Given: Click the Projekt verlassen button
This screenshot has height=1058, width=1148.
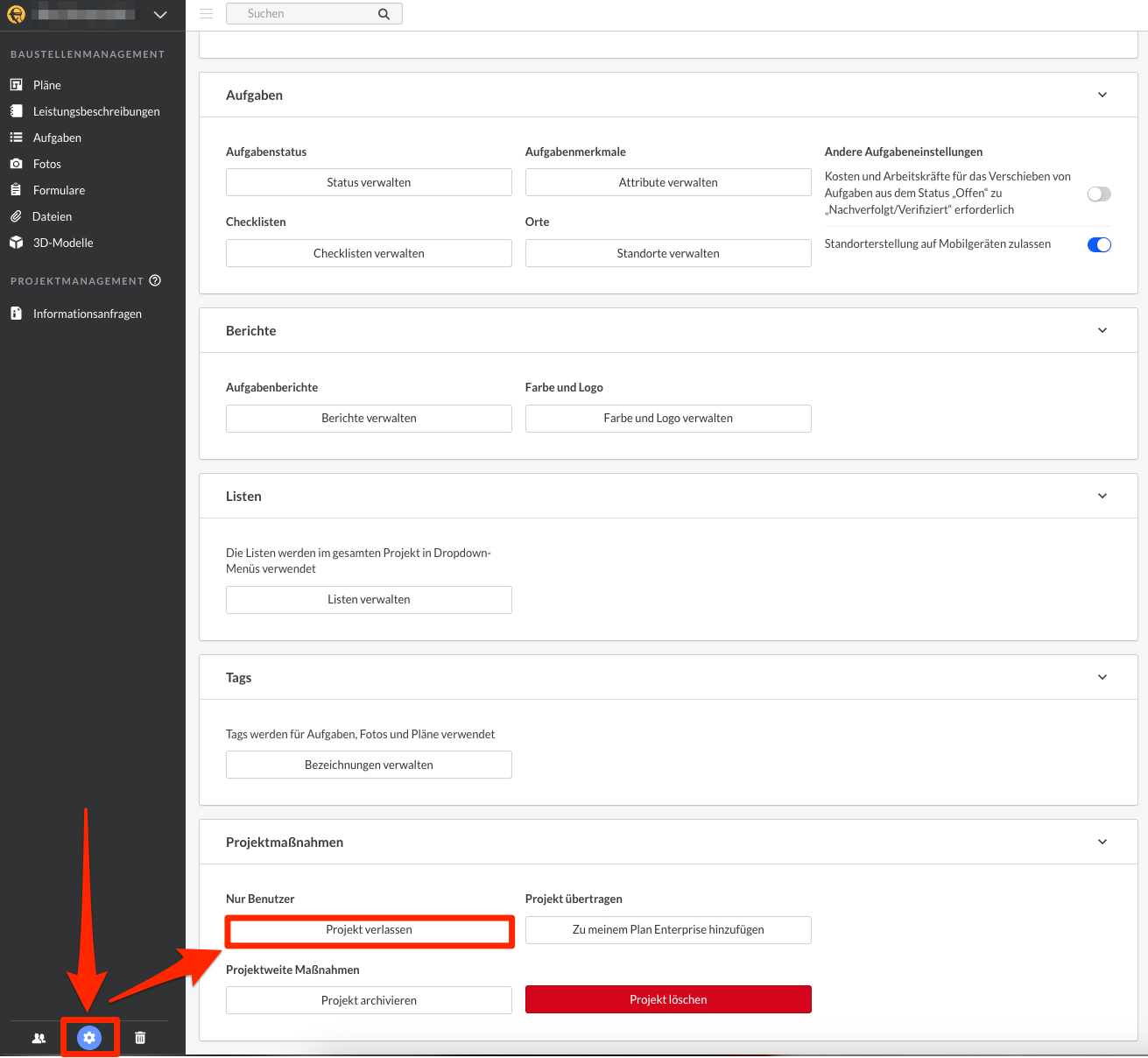Looking at the screenshot, I should click(369, 930).
